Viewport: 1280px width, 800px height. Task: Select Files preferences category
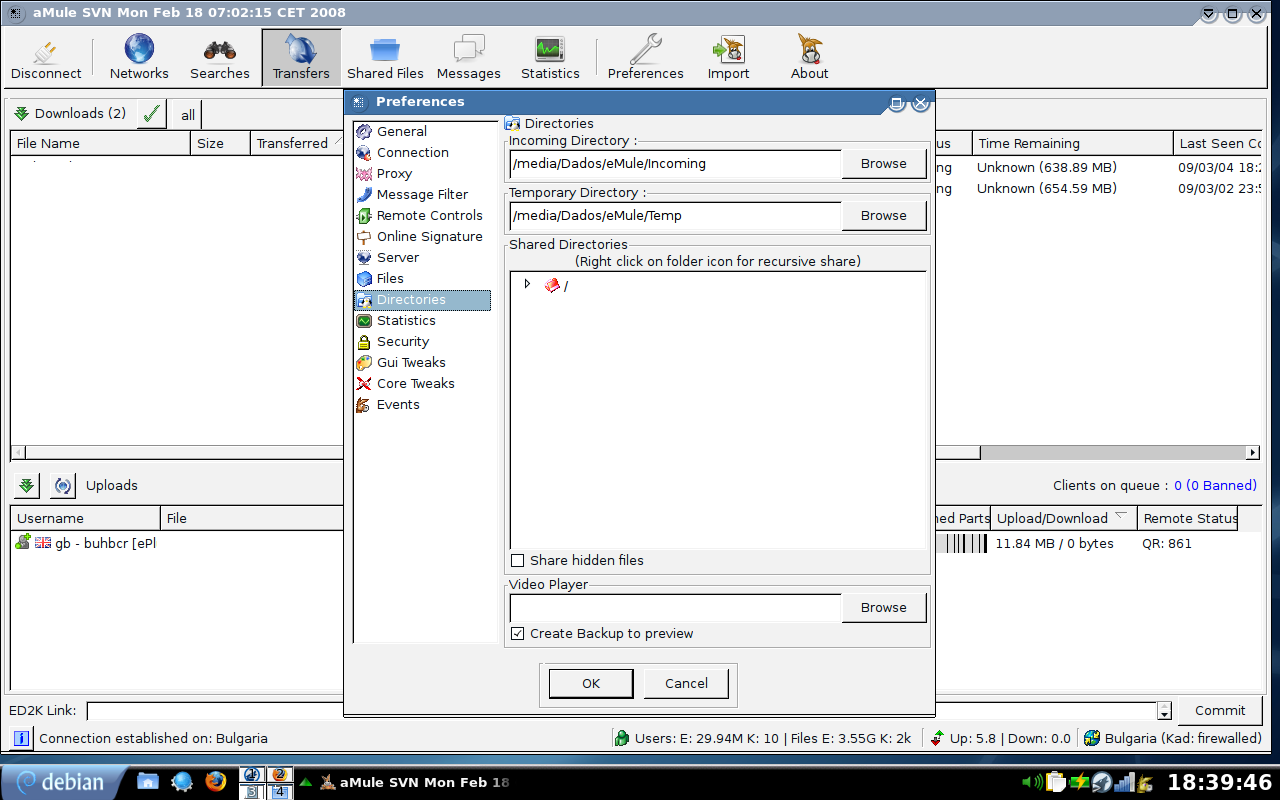(390, 278)
